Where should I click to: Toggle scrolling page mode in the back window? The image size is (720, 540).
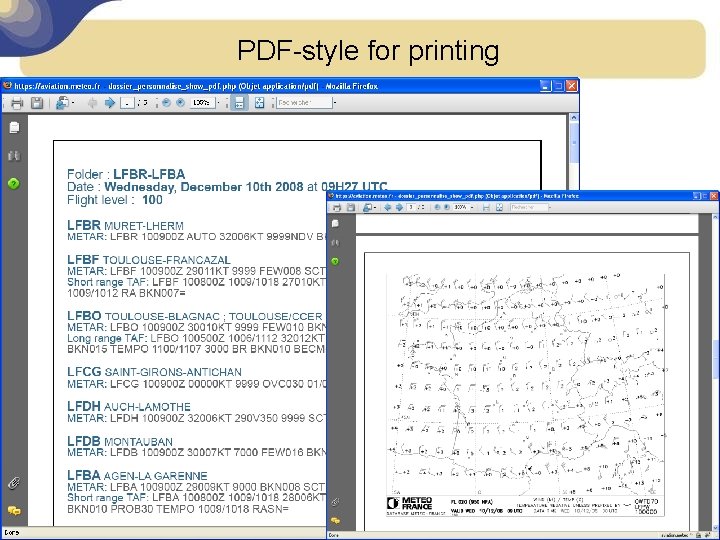[239, 103]
